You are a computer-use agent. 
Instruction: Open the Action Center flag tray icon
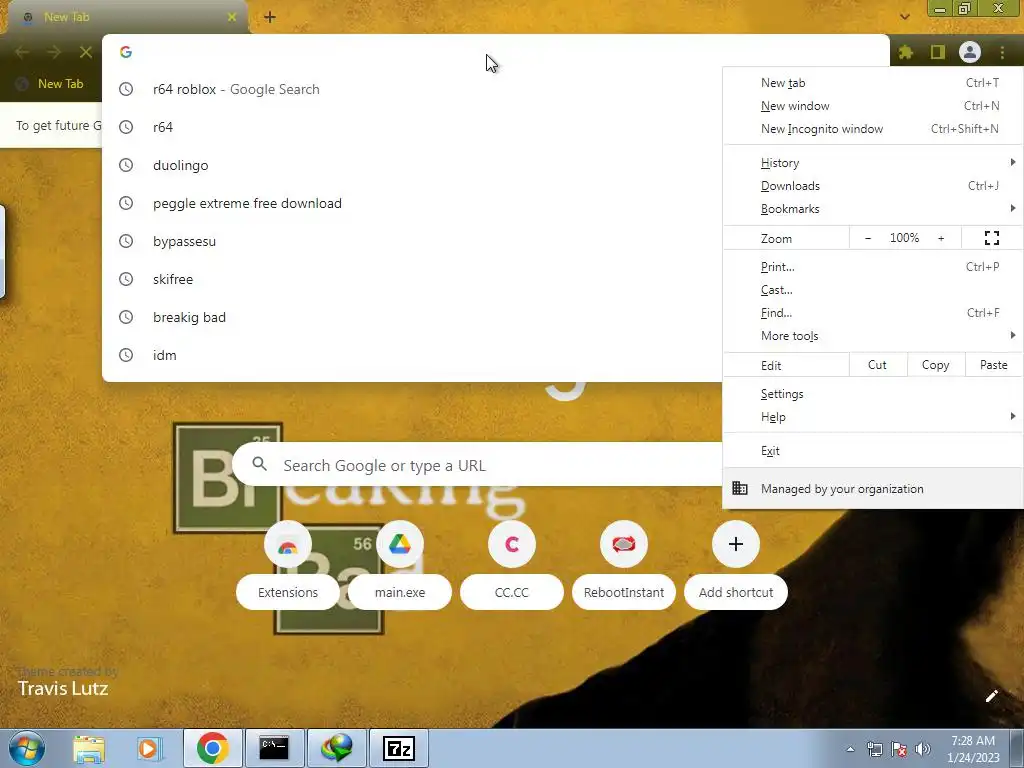(899, 749)
